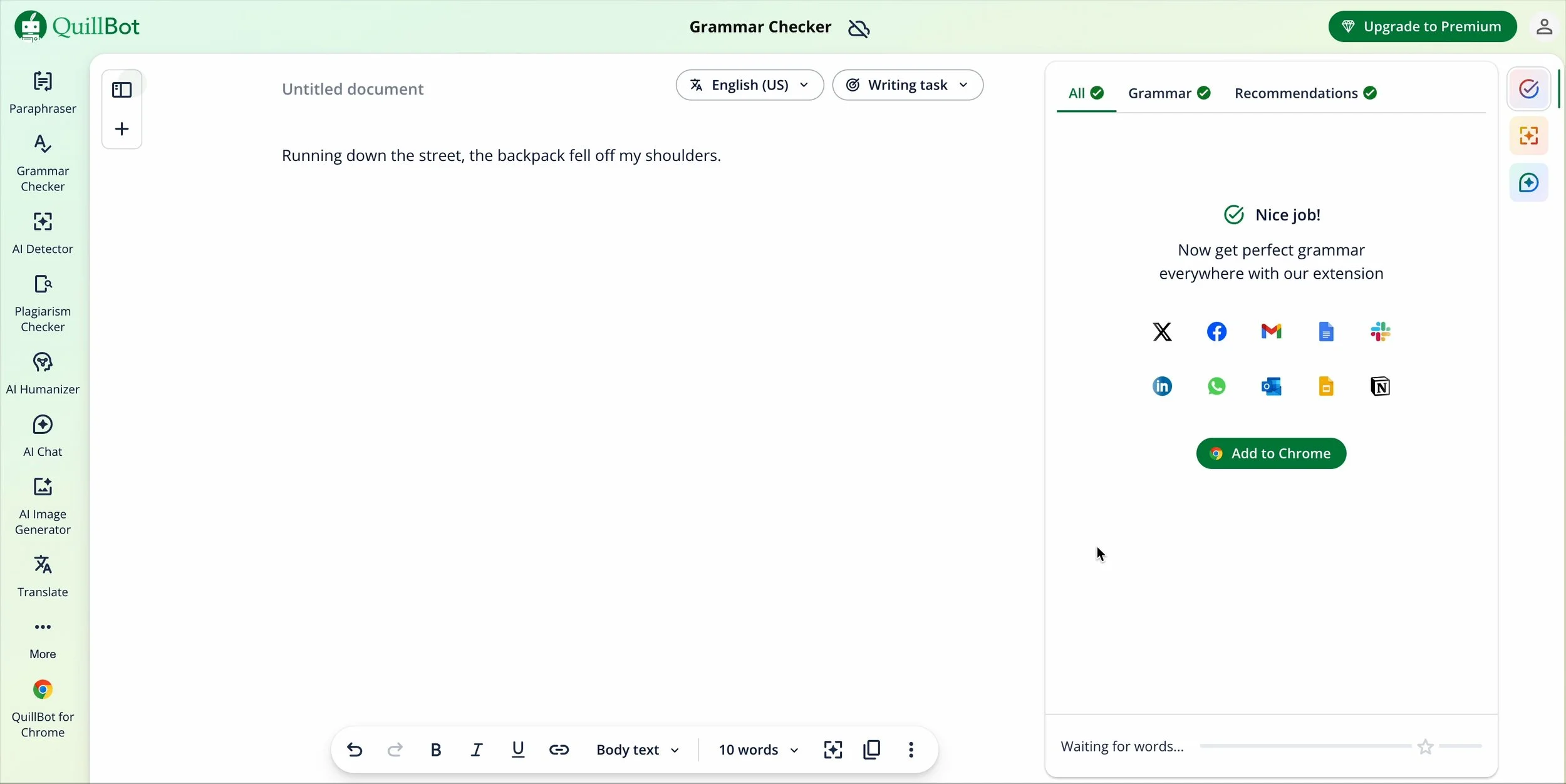
Task: Click the Gmail extension icon
Action: pyautogui.click(x=1272, y=332)
